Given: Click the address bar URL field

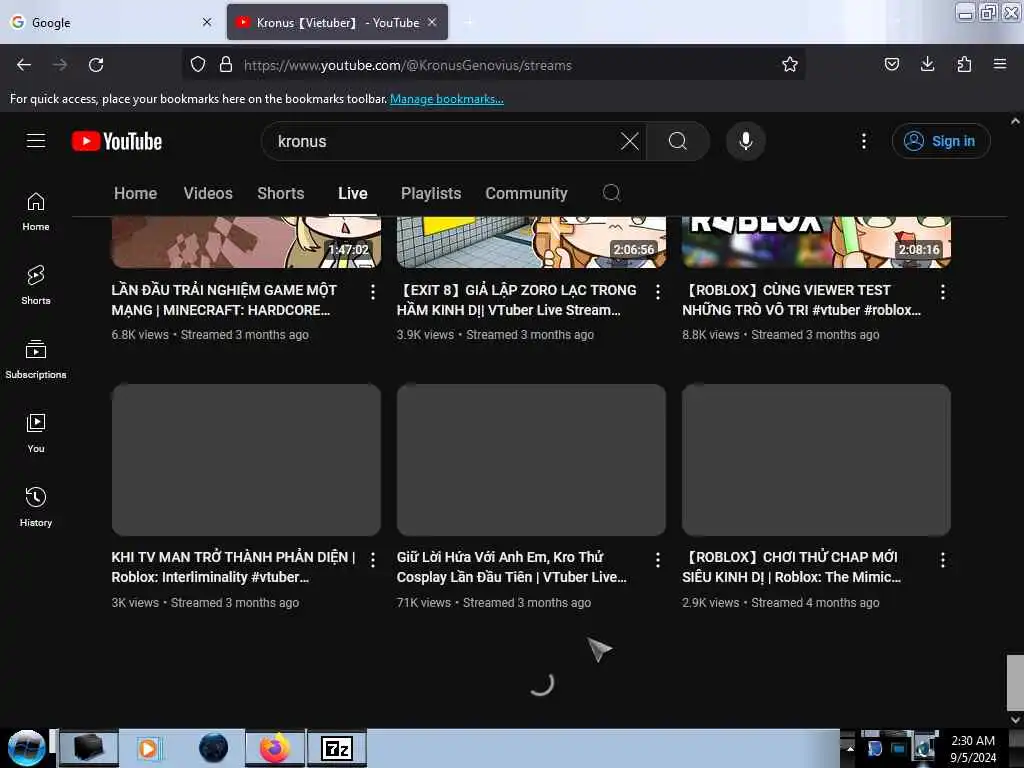Looking at the screenshot, I should click(492, 65).
